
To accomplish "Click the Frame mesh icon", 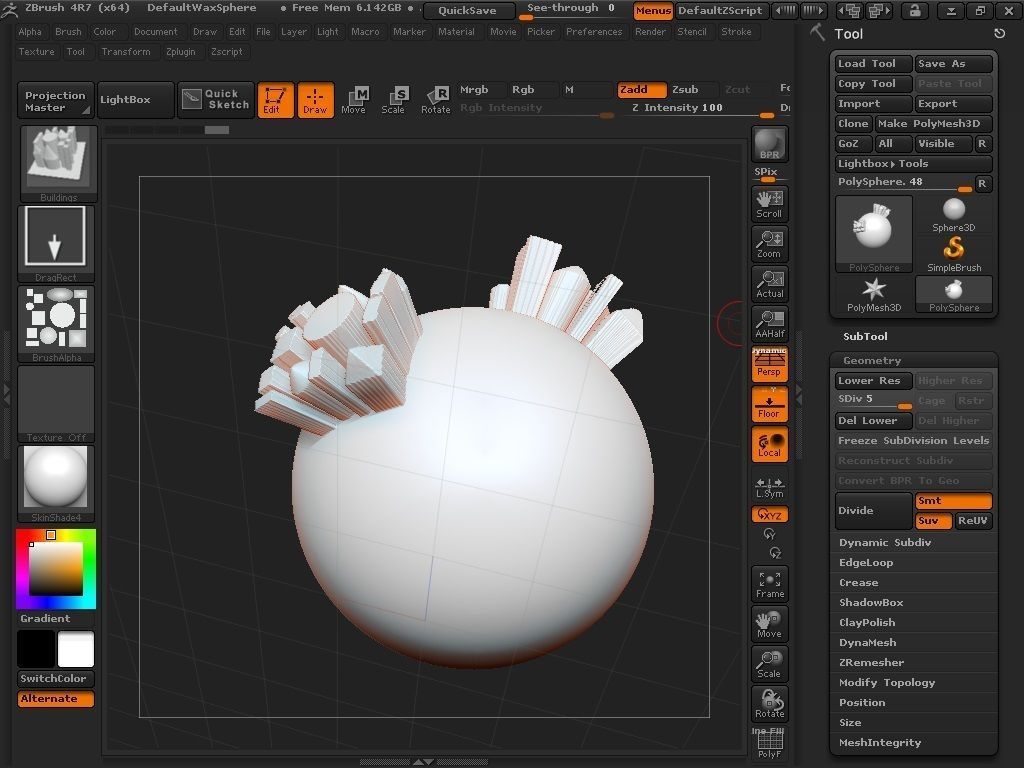I will 769,584.
